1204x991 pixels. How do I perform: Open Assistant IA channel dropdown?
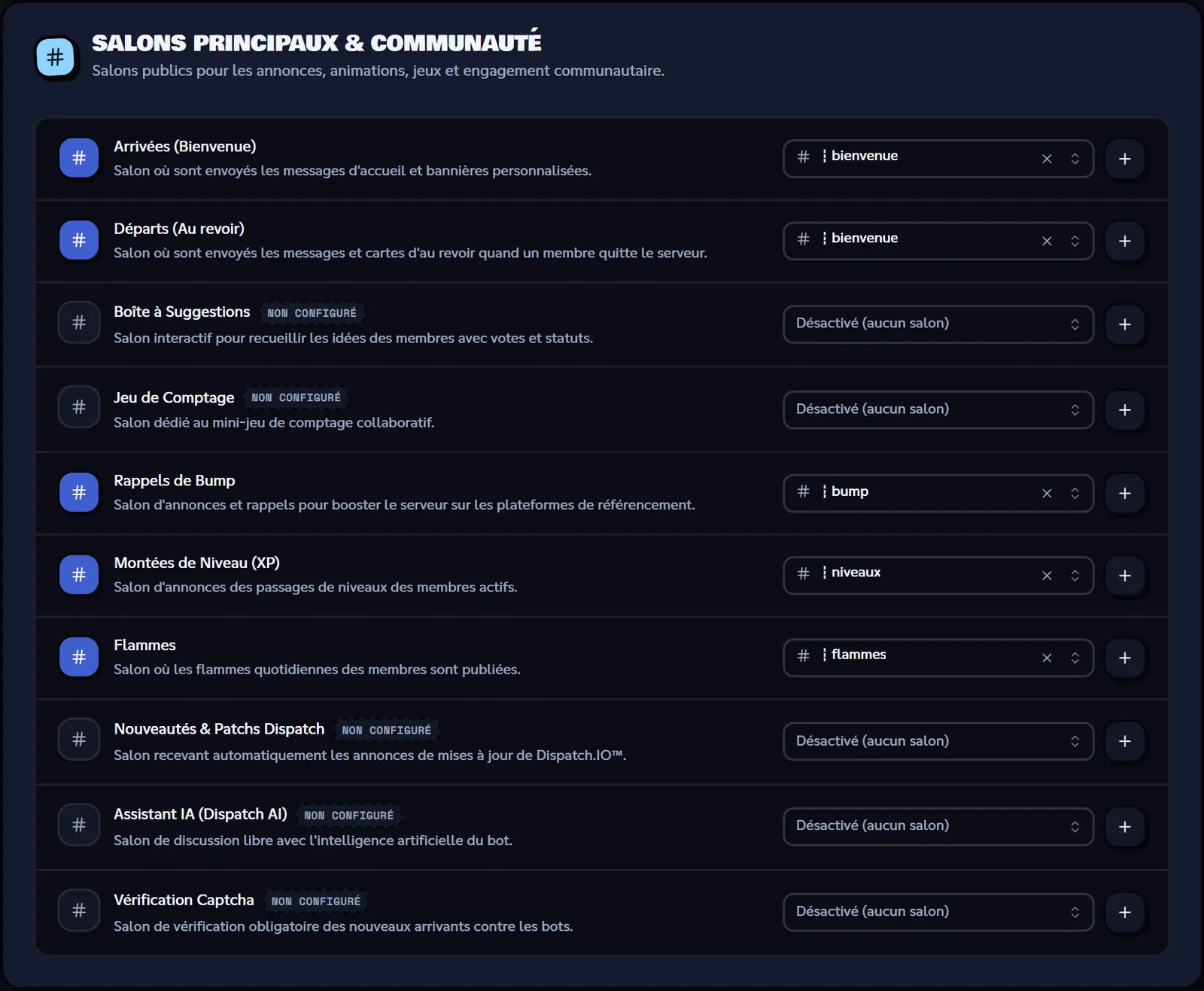click(x=938, y=827)
